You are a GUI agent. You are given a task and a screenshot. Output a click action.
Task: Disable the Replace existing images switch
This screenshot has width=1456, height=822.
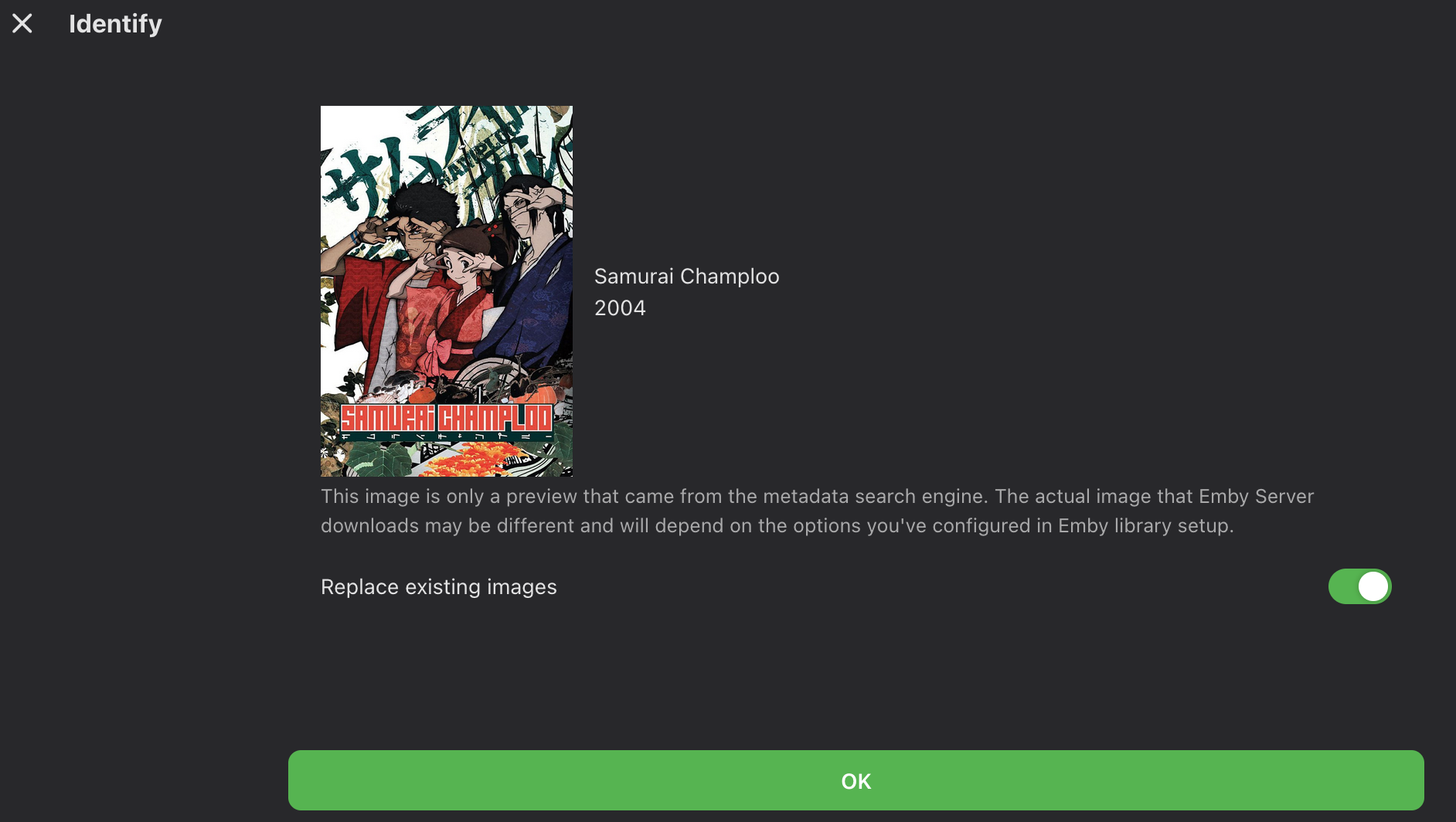pos(1359,586)
